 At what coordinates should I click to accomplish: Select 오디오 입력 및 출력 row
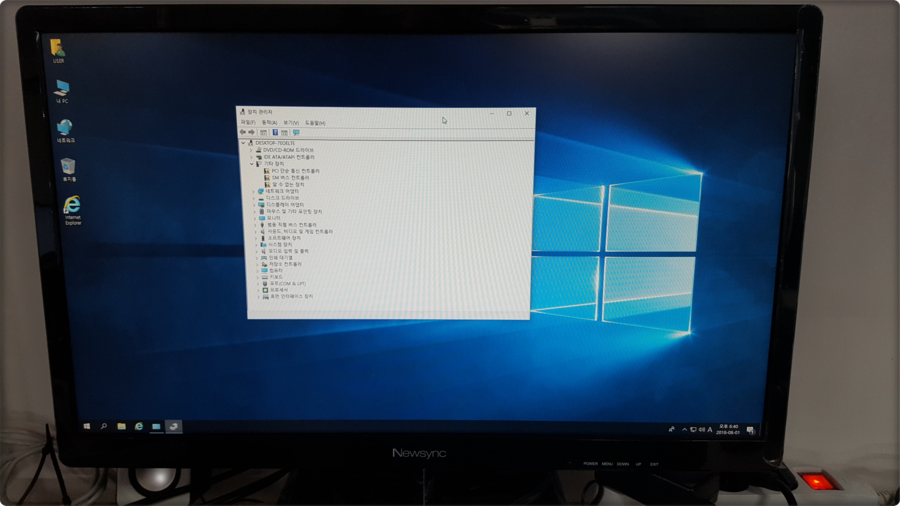(284, 251)
